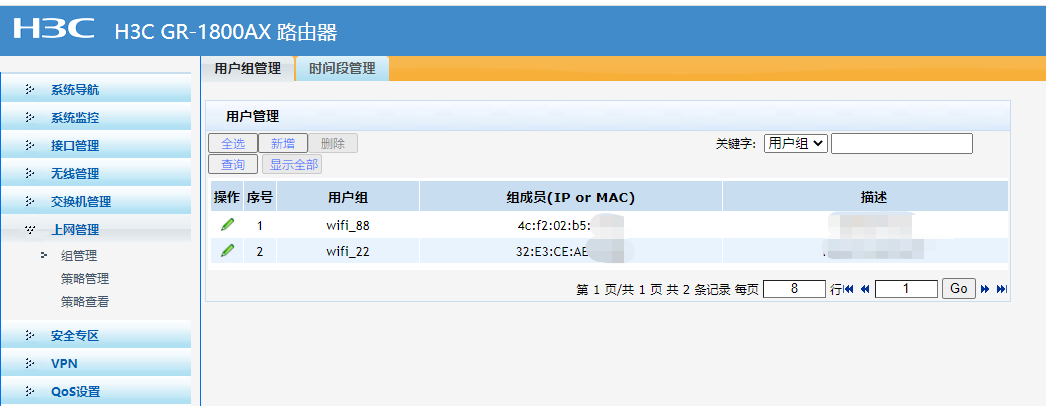This screenshot has height=406, width=1046.
Task: Expand the 安全专区 menu section
Action: 75,335
